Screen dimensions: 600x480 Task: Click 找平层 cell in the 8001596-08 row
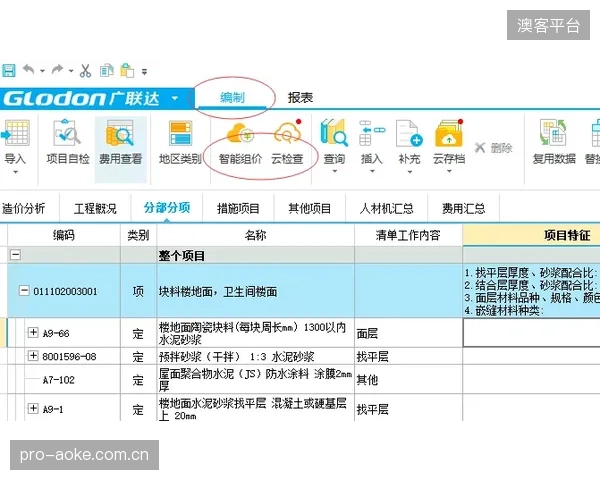408,357
